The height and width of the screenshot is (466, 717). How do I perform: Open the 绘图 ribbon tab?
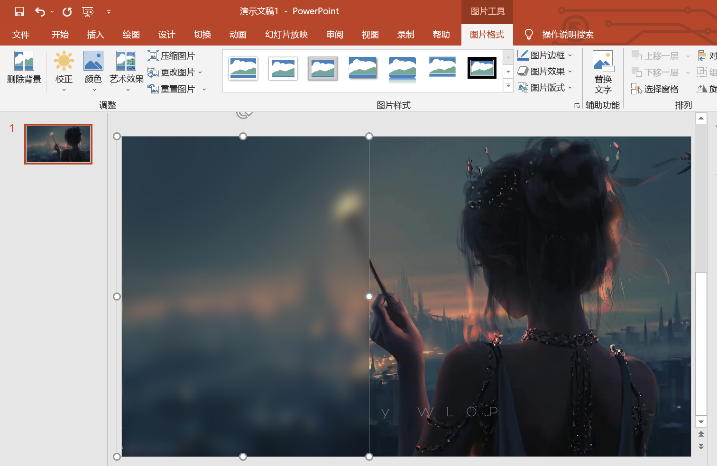click(131, 34)
